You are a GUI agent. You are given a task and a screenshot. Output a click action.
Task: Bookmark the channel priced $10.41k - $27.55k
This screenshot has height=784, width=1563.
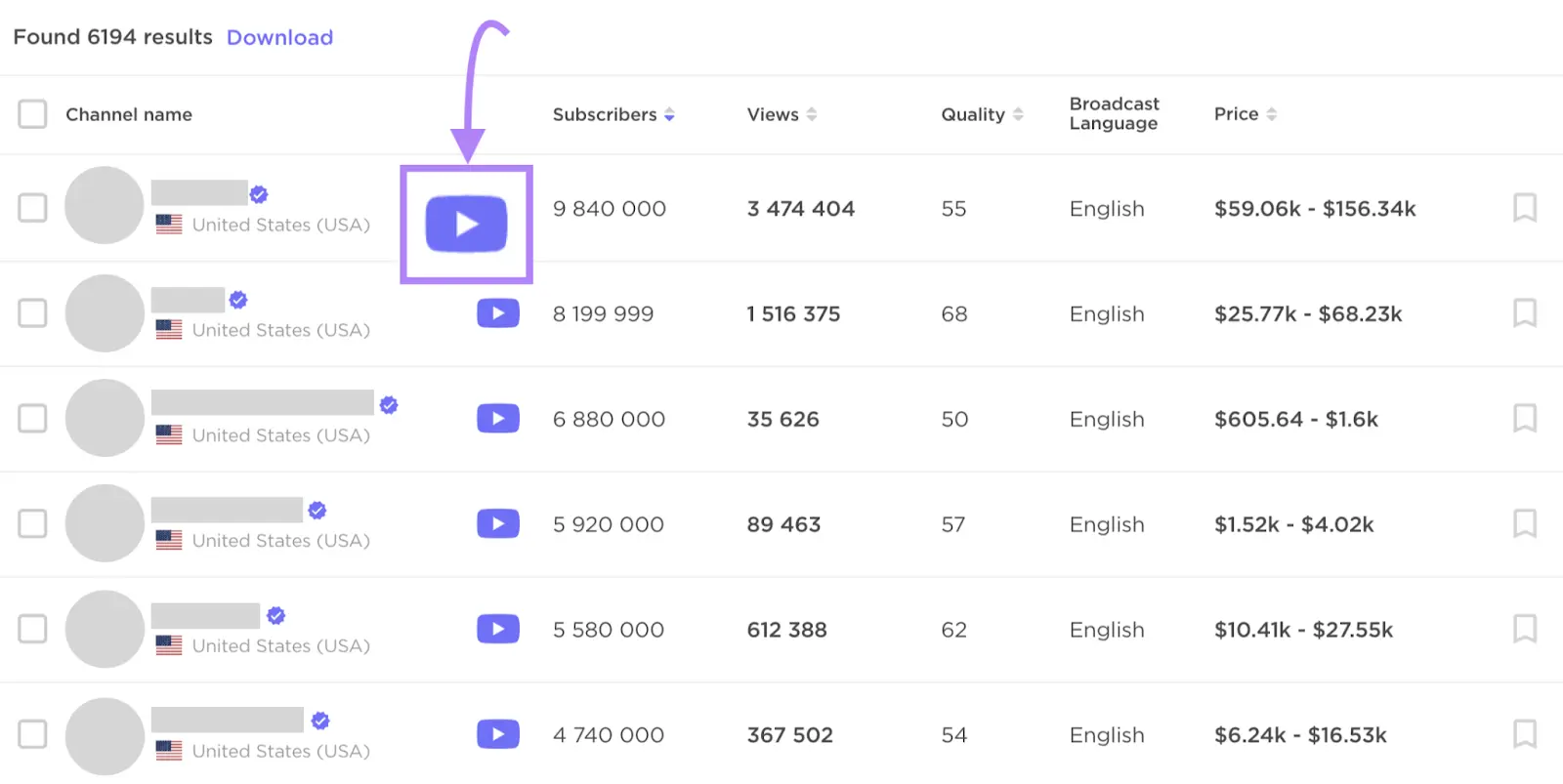1524,629
